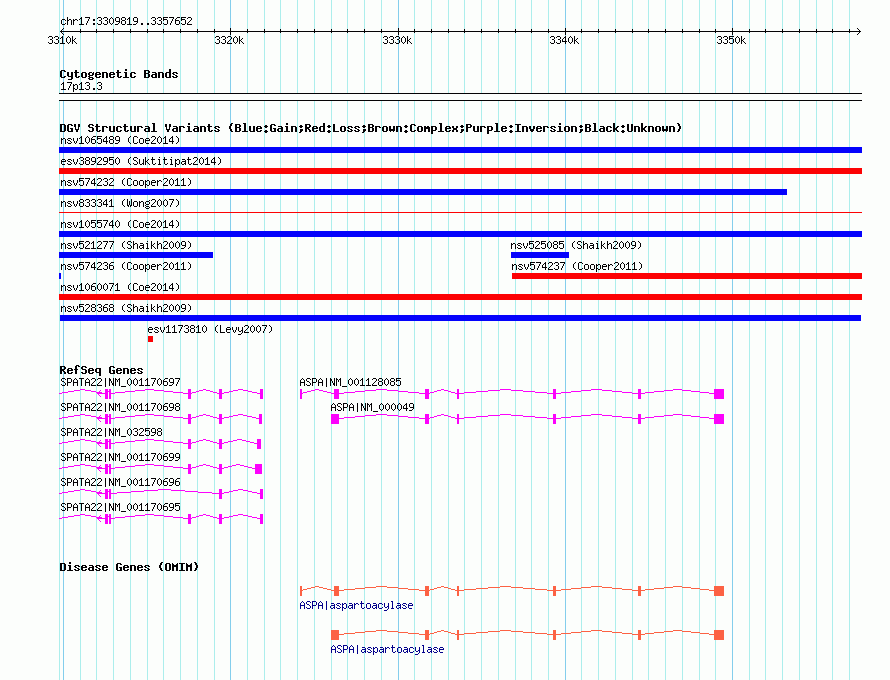Click the chr17:3309819..3357652 coordinate label
890x680 pixels.
click(126, 21)
